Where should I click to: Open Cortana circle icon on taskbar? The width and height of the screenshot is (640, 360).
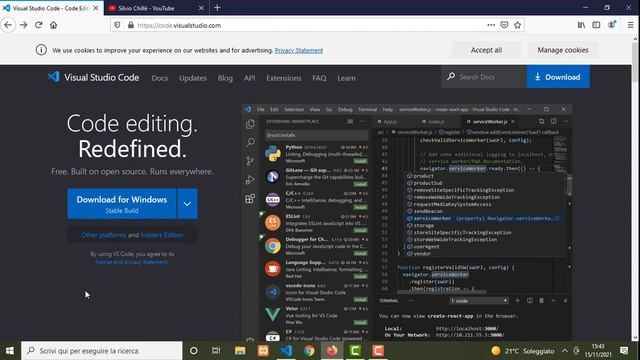coord(194,351)
